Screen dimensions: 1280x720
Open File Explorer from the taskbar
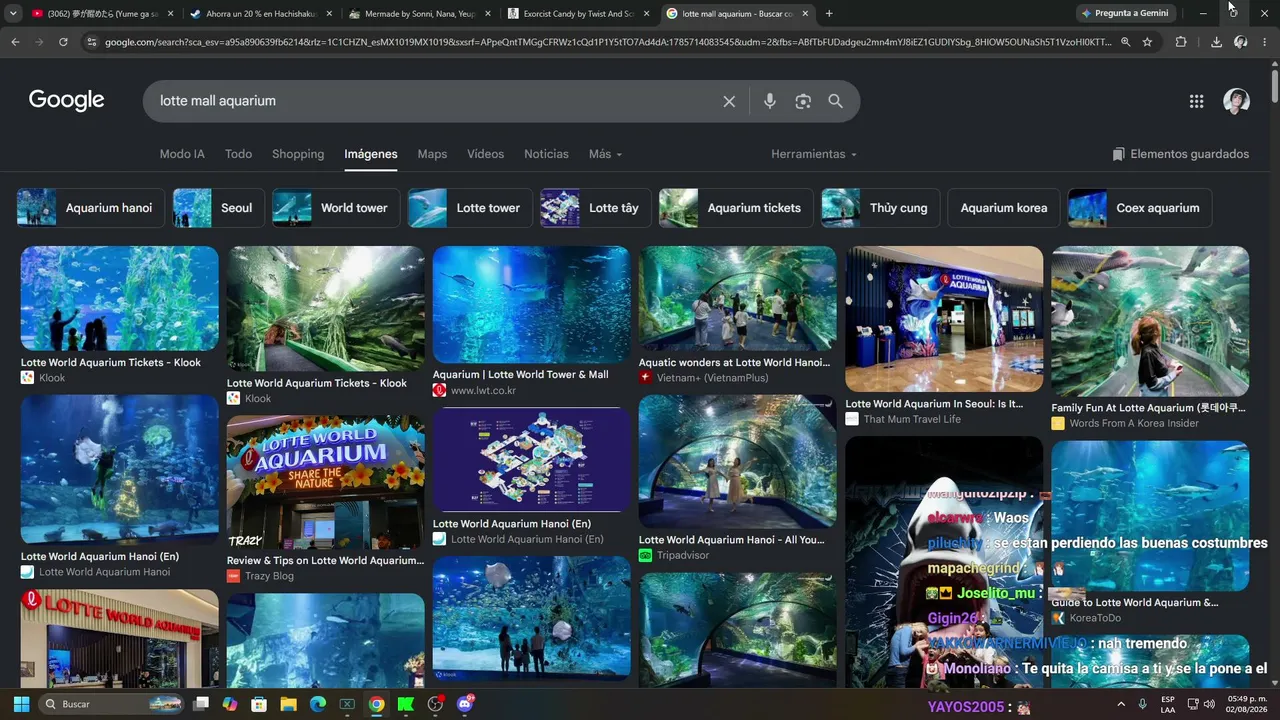288,704
